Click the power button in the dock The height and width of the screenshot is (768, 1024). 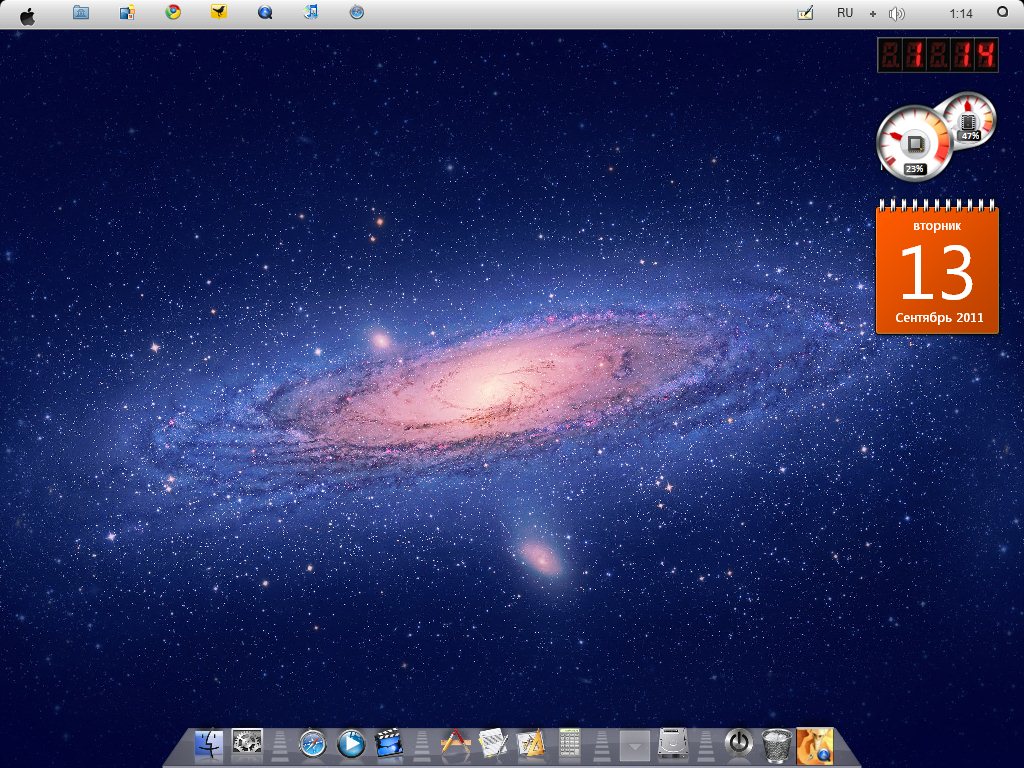click(x=738, y=743)
